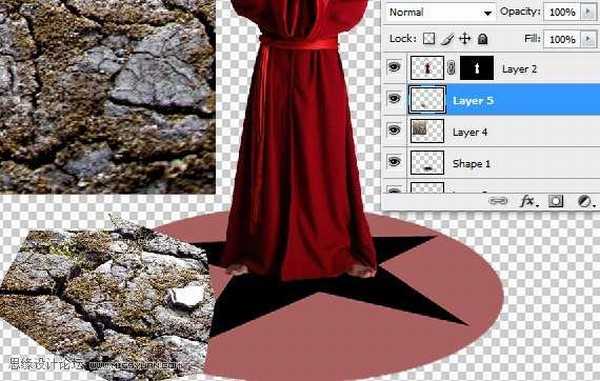Open the Opacity slider arrow

[588, 12]
